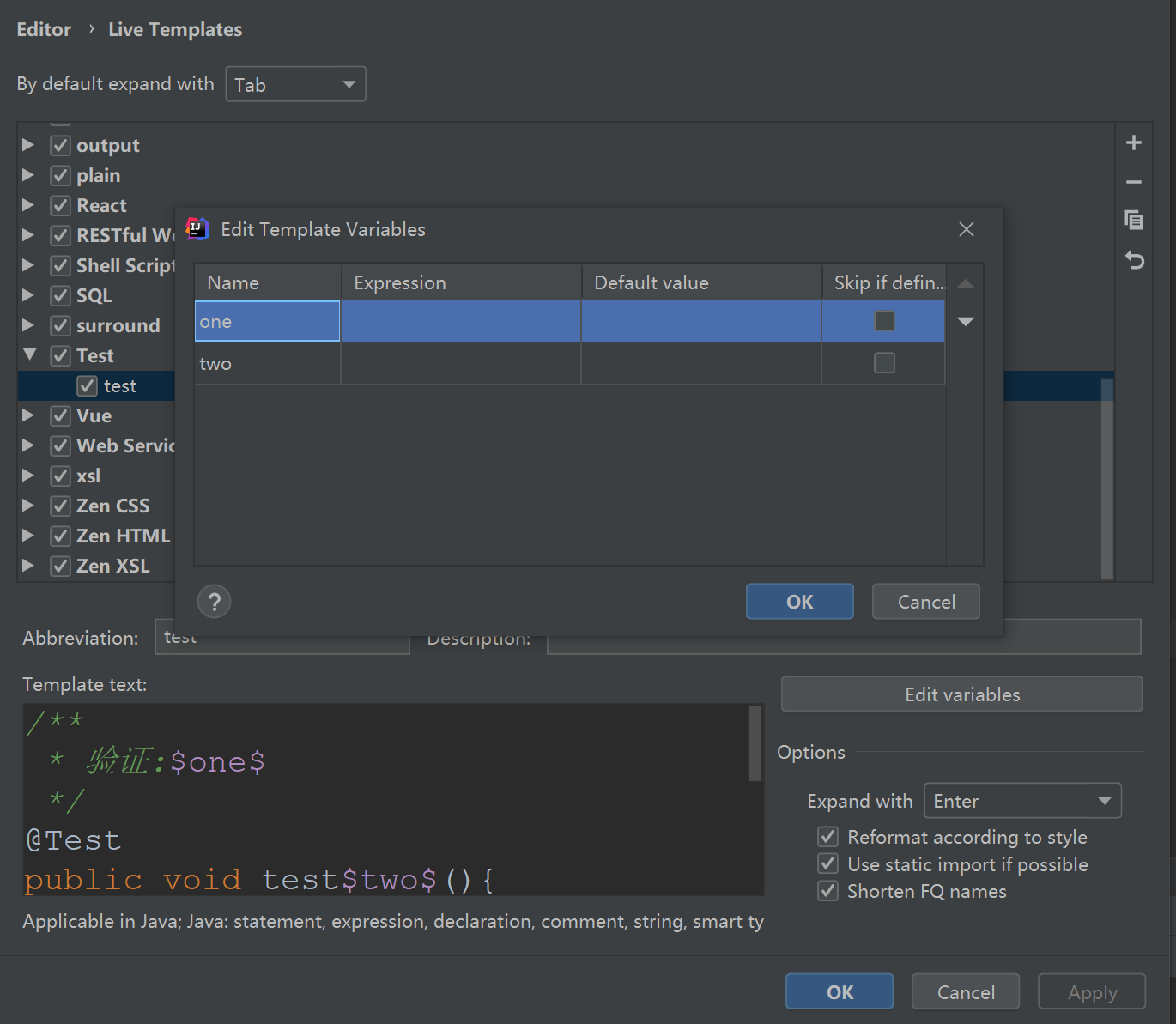Select the test template tree item
Viewport: 1176px width, 1024px height.
pos(120,386)
